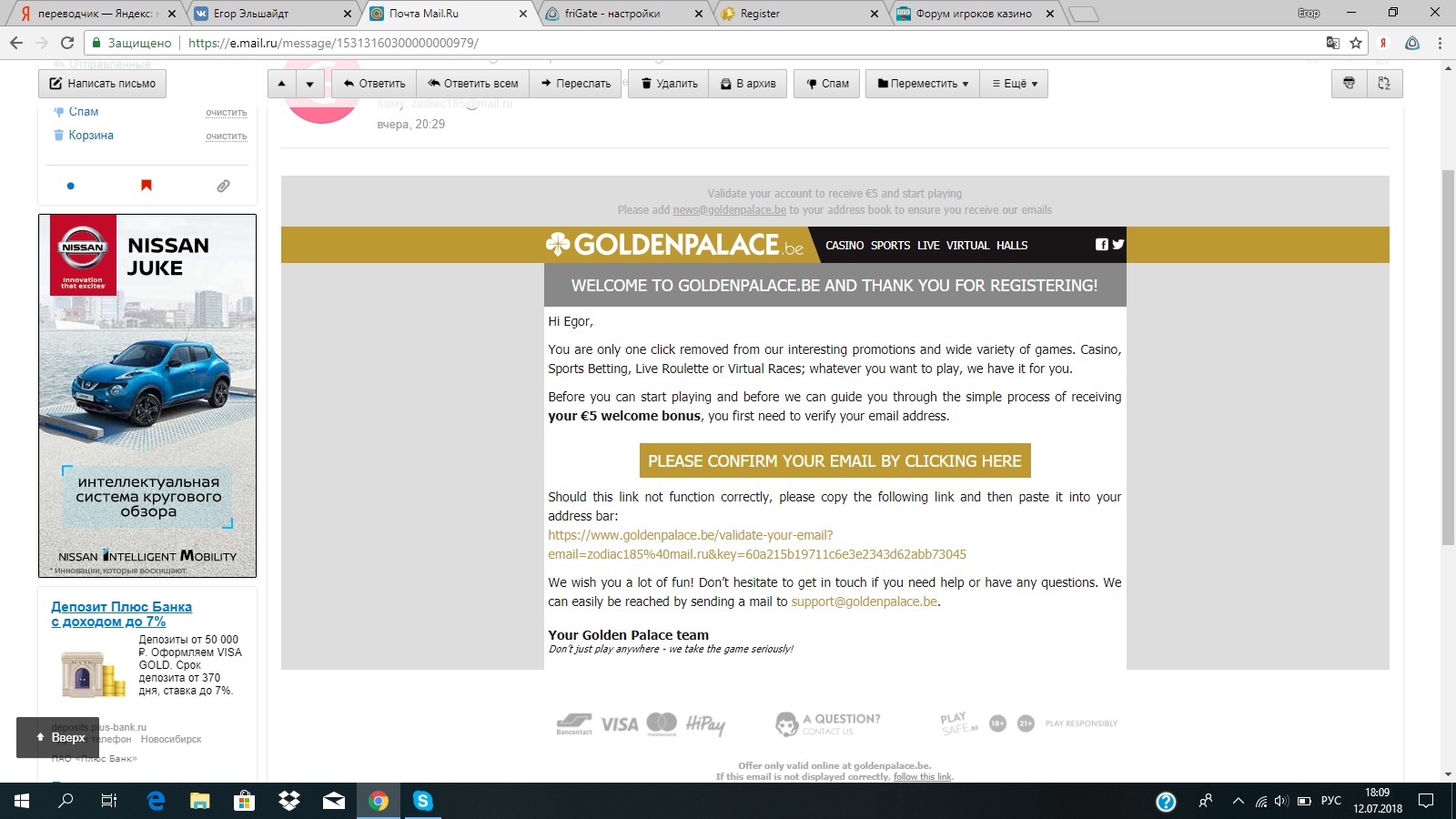Click the Ответить button
Screen dimensions: 1456x819
coord(374,84)
